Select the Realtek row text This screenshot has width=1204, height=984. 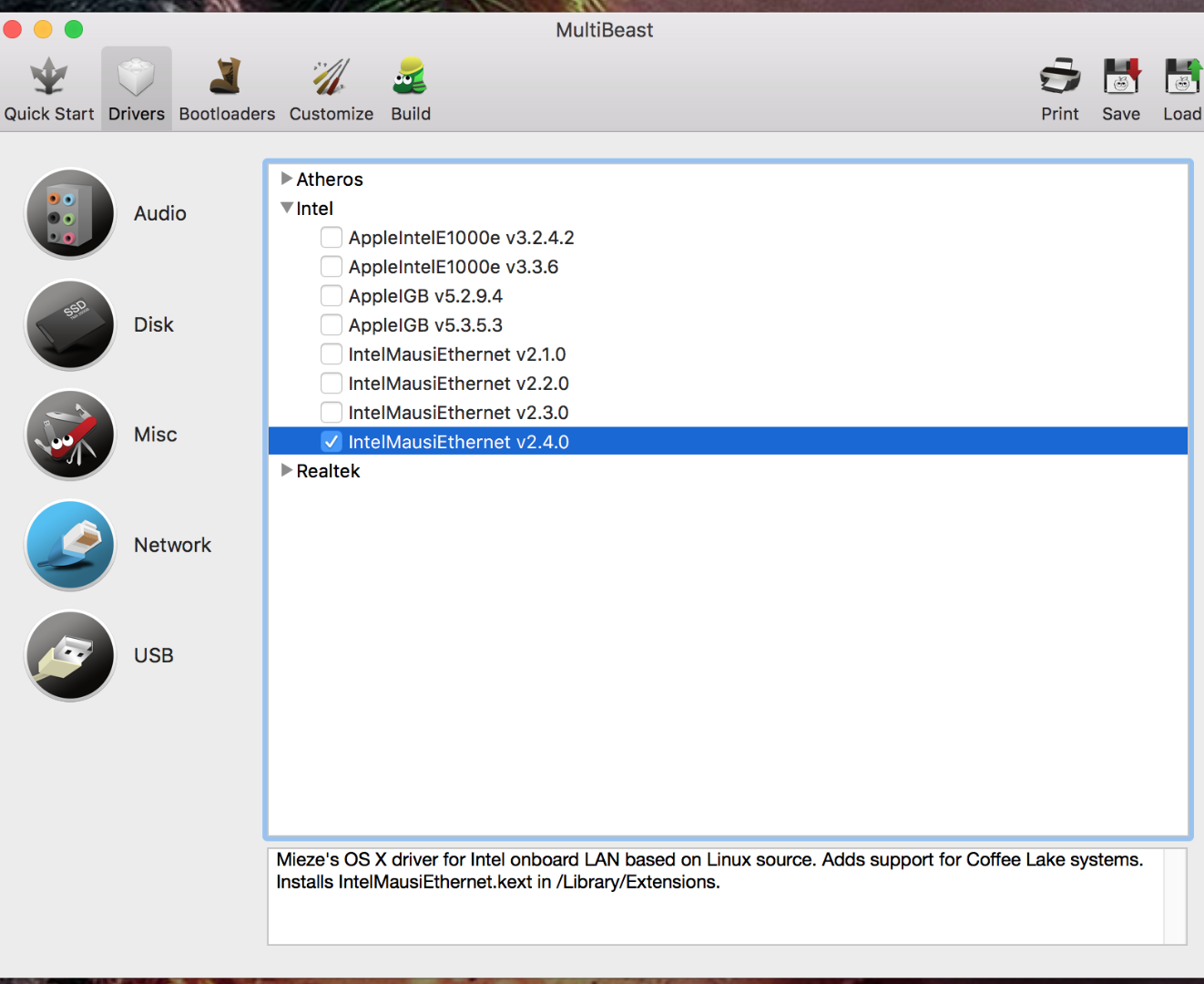329,471
